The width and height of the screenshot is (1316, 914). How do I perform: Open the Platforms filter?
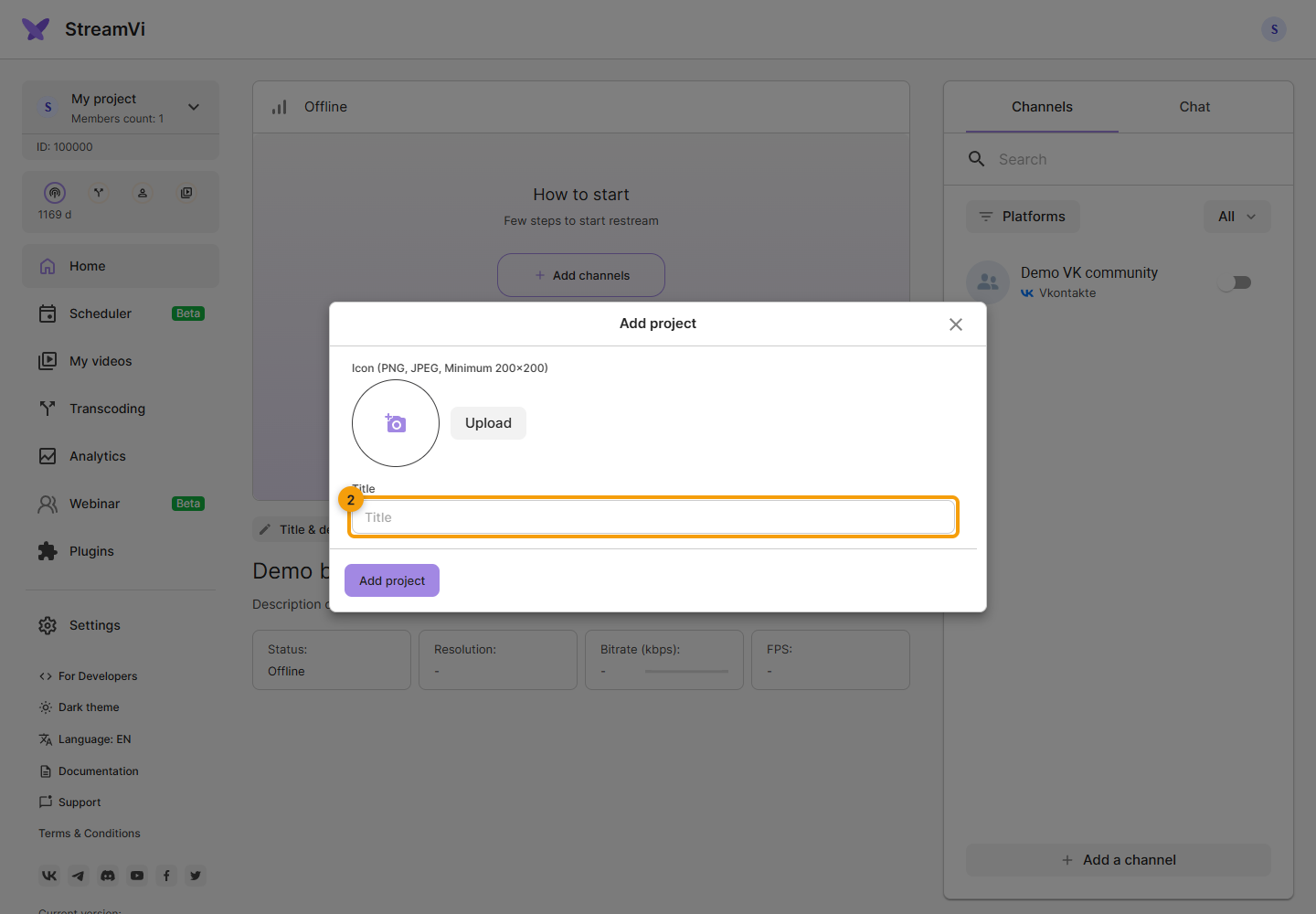click(1023, 217)
